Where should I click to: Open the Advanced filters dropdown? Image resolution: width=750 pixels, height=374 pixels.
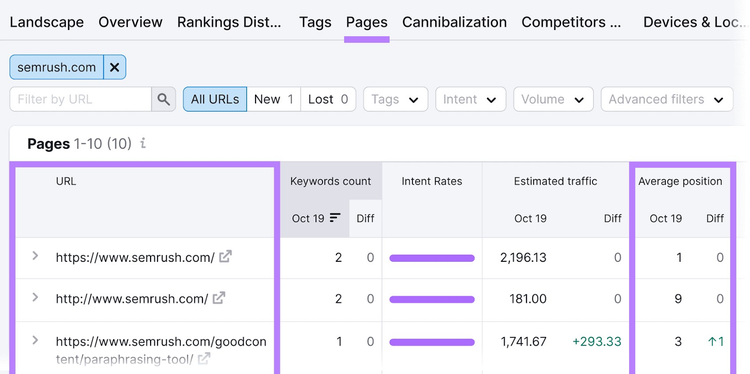tap(667, 99)
